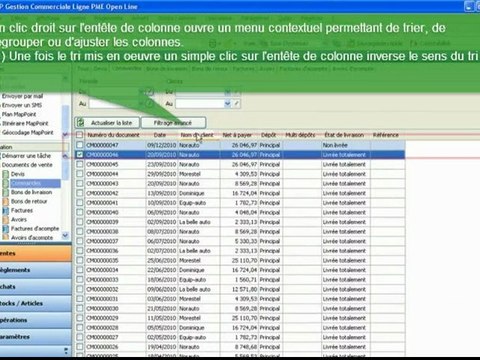Click the Filtrage avancé button
The image size is (480, 360).
pos(173,123)
